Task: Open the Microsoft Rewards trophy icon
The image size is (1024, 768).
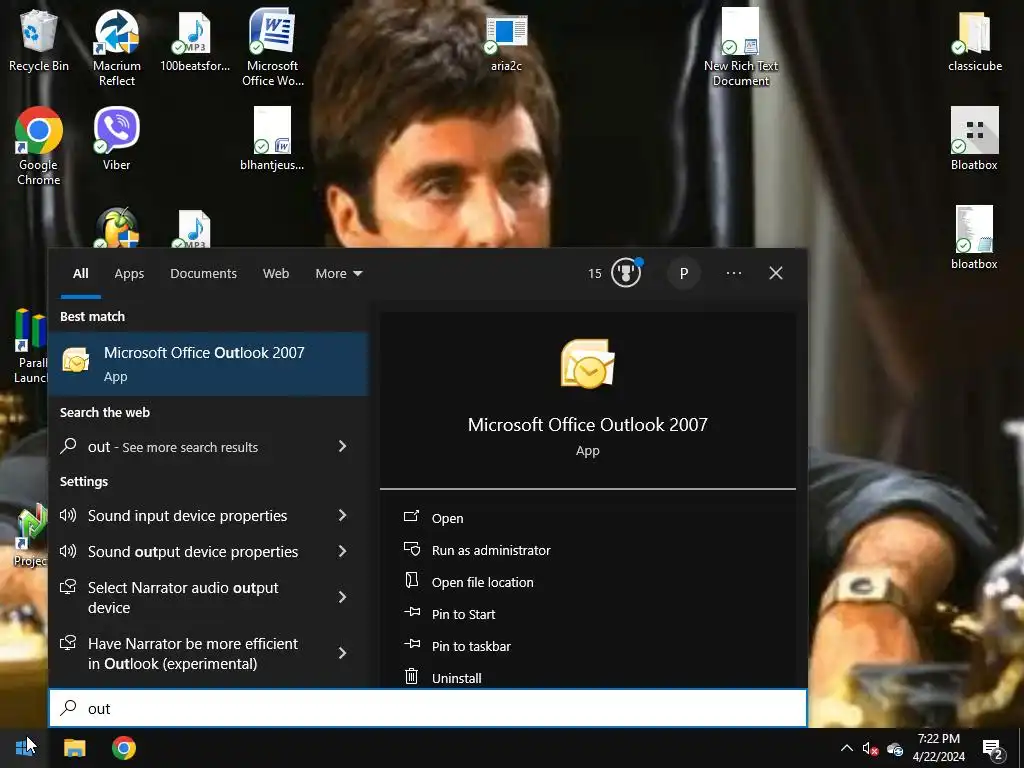Action: click(x=626, y=273)
